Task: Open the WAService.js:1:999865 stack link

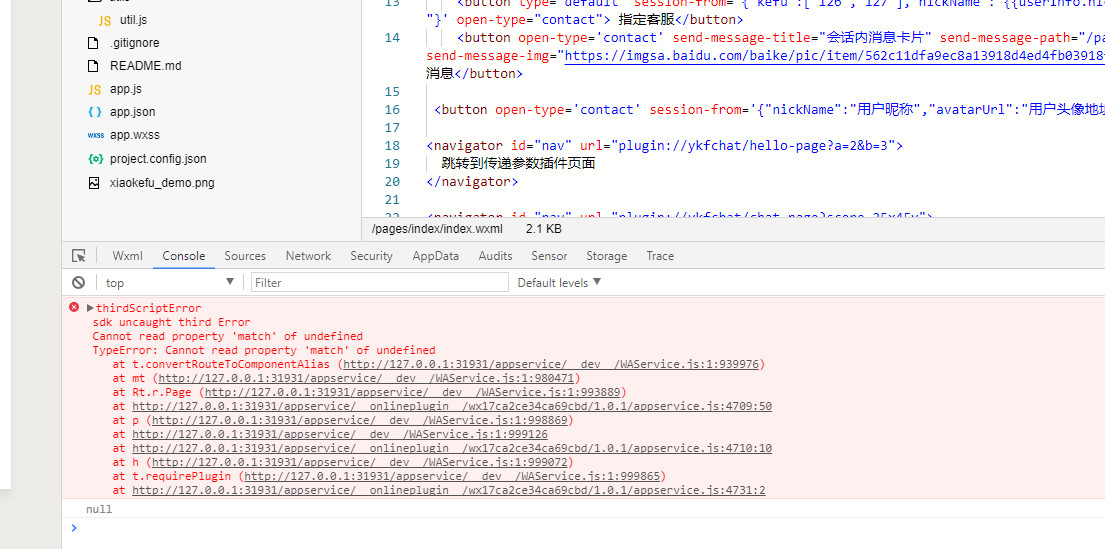Action: coord(452,476)
